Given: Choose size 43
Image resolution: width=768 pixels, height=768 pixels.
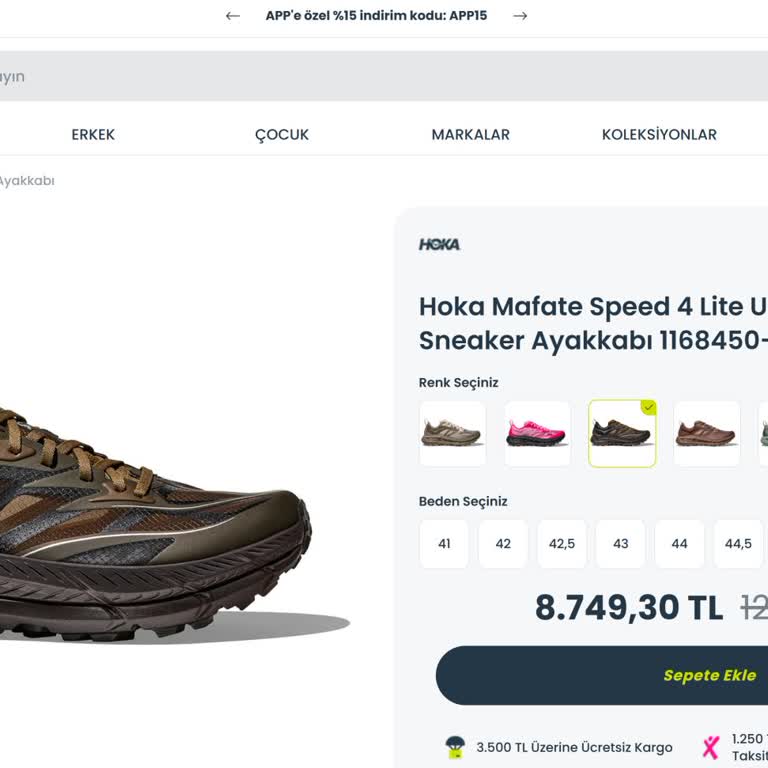Looking at the screenshot, I should pyautogui.click(x=621, y=544).
